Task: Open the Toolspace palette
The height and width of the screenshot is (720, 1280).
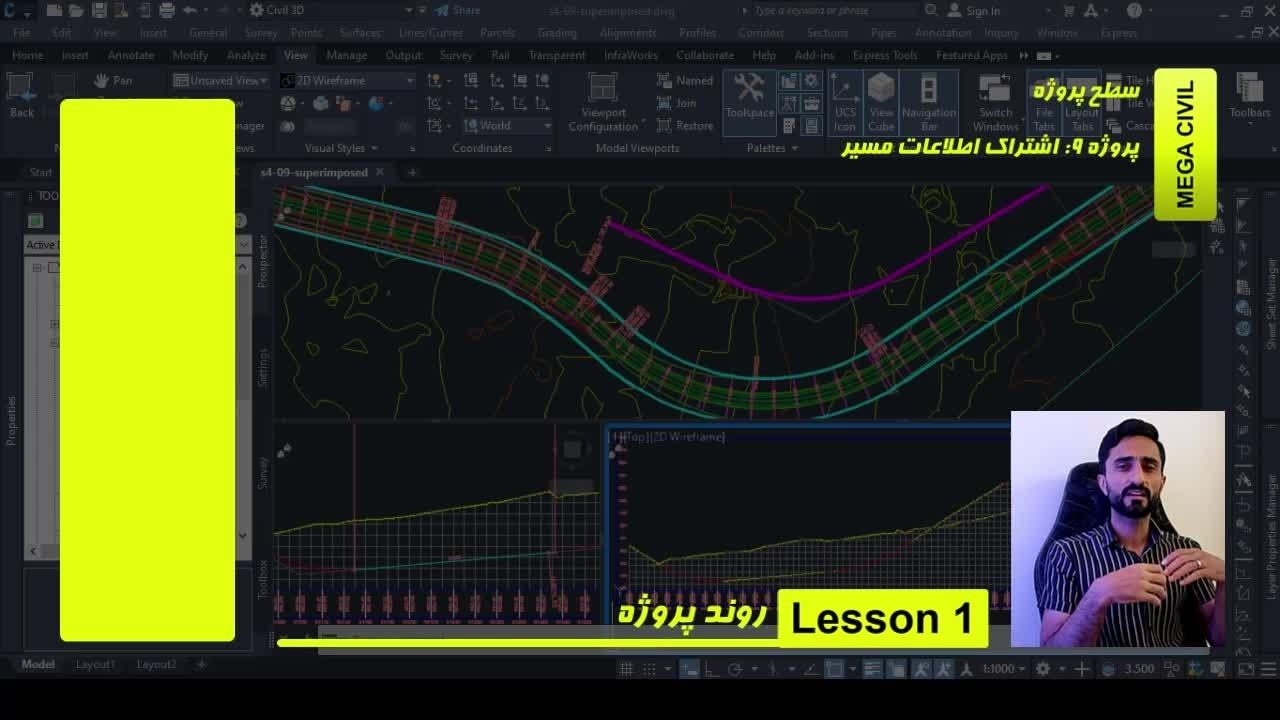Action: click(749, 98)
